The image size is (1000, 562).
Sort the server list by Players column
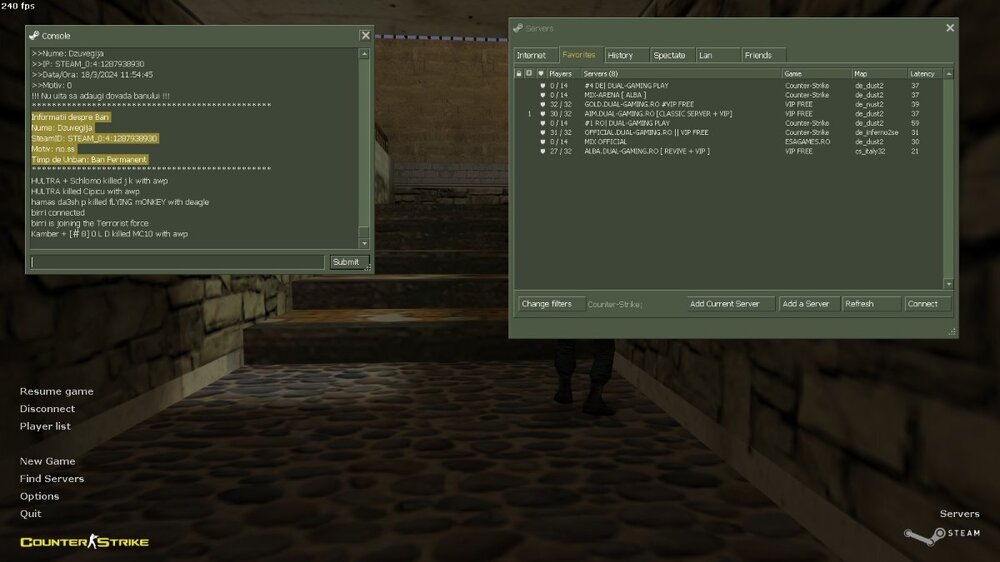pyautogui.click(x=561, y=73)
